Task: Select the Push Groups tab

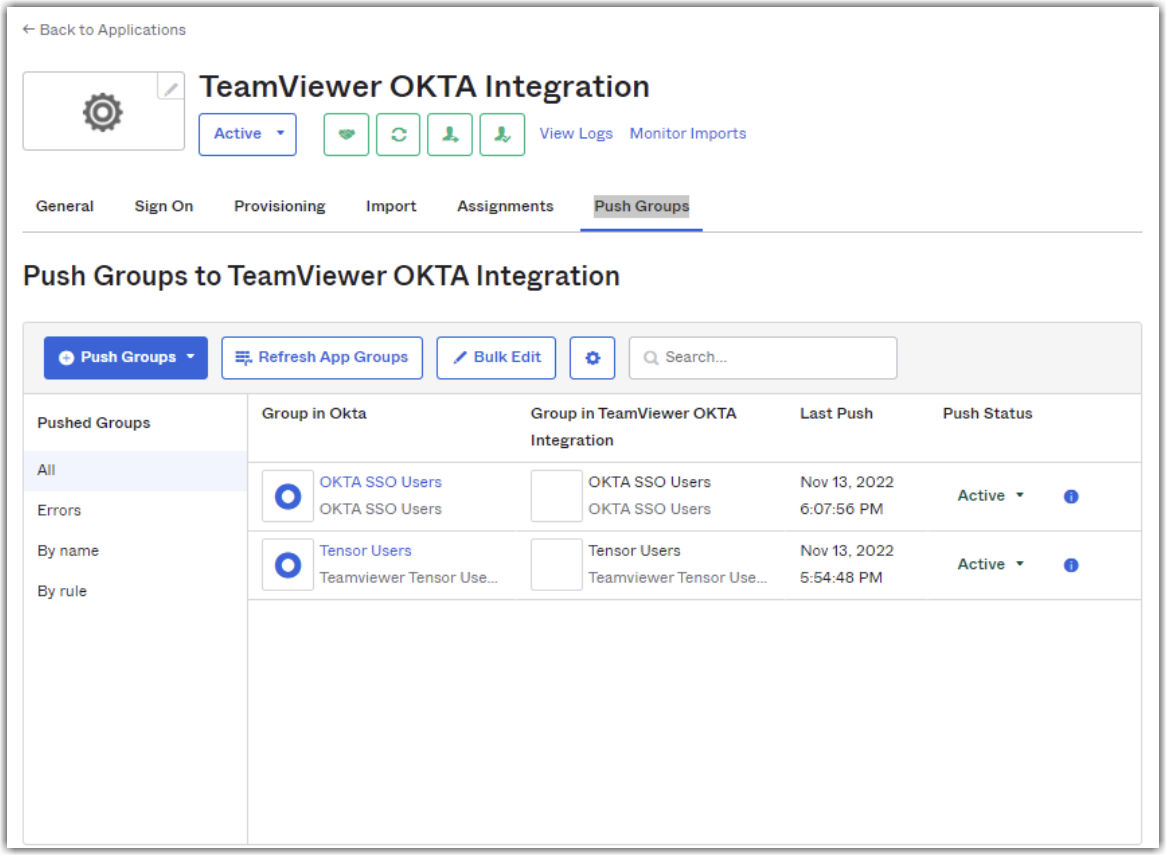Action: pos(642,206)
